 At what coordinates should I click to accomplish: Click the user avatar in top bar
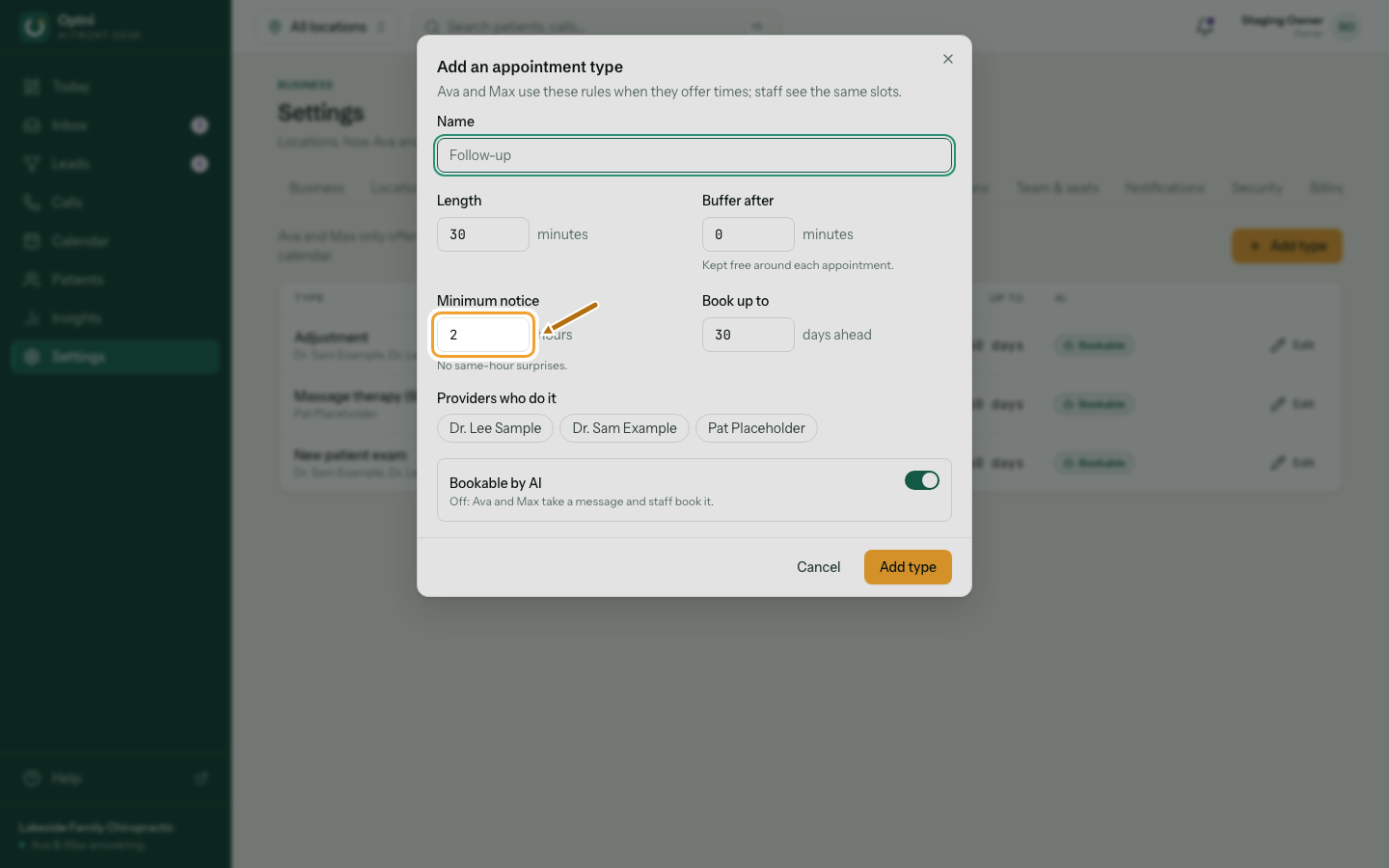click(1347, 27)
